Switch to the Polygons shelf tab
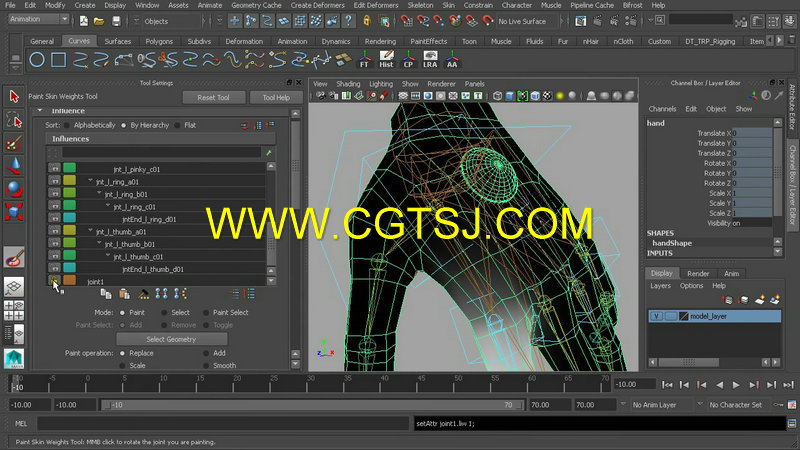 coord(159,41)
